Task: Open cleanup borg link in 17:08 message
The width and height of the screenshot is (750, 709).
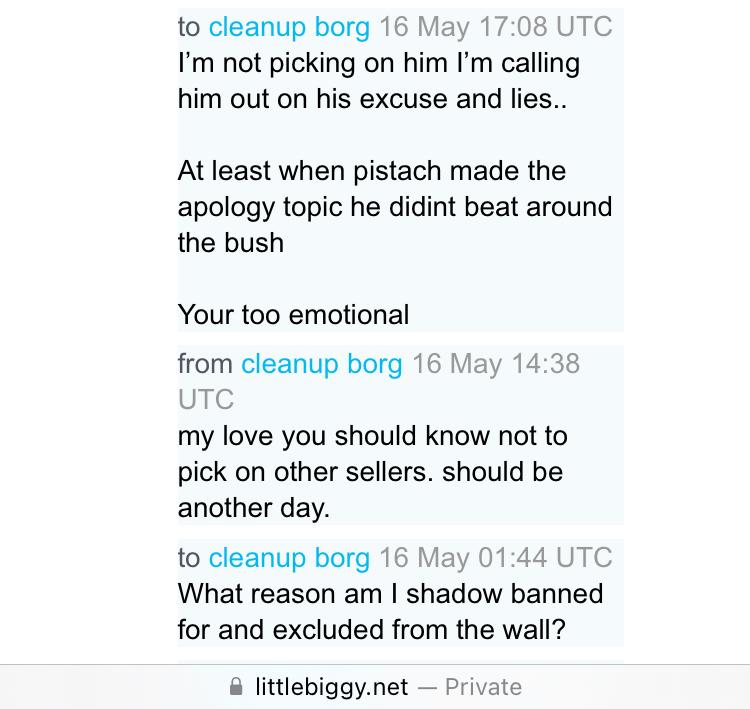Action: point(289,26)
